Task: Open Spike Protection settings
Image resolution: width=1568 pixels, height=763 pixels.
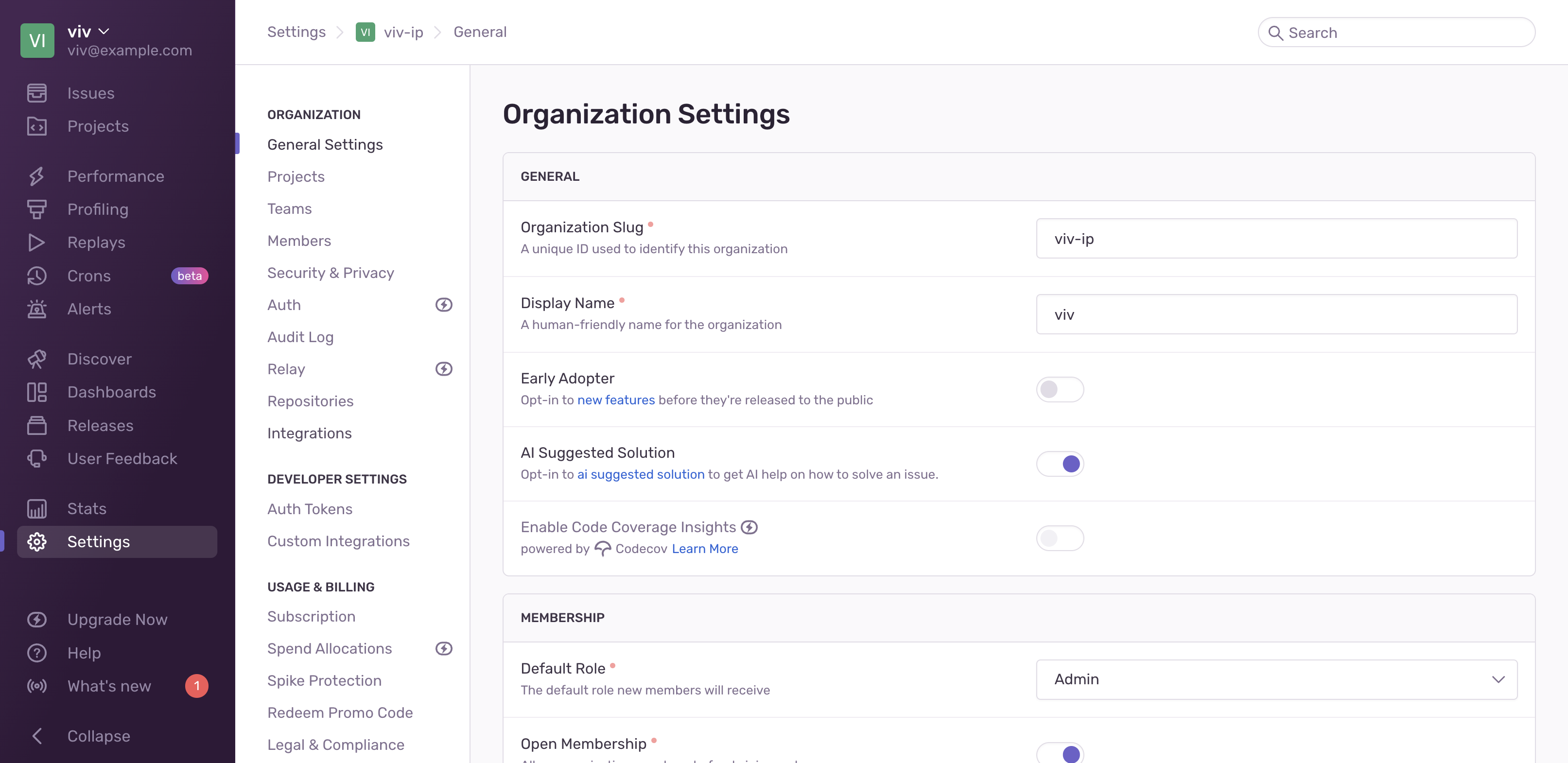Action: point(324,680)
